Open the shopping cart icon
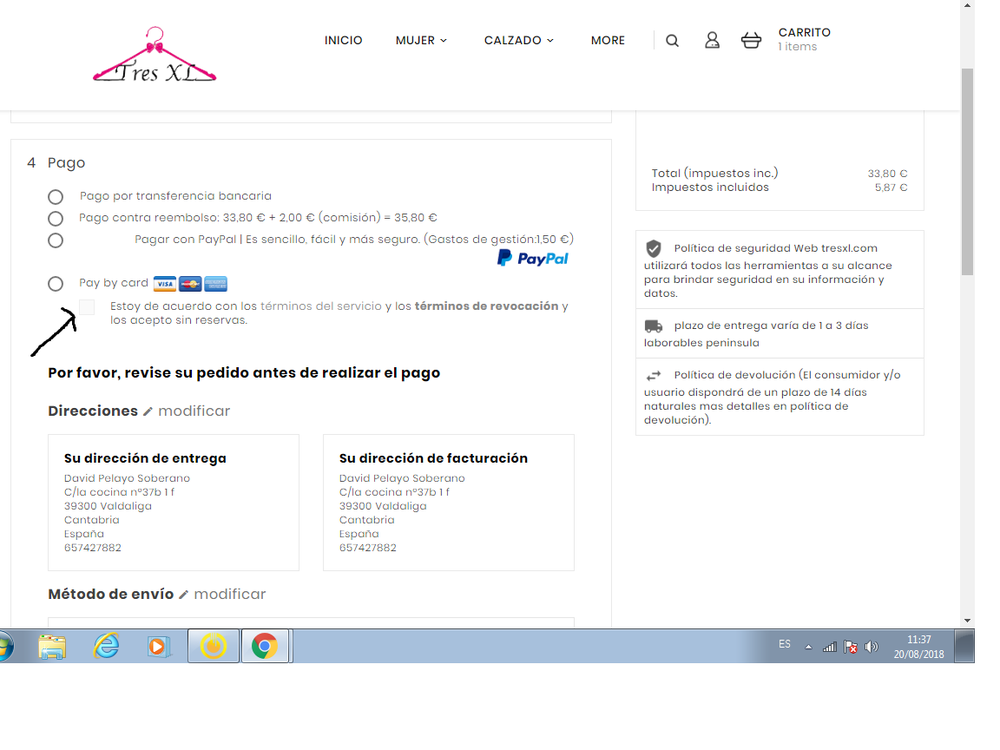 [x=750, y=40]
